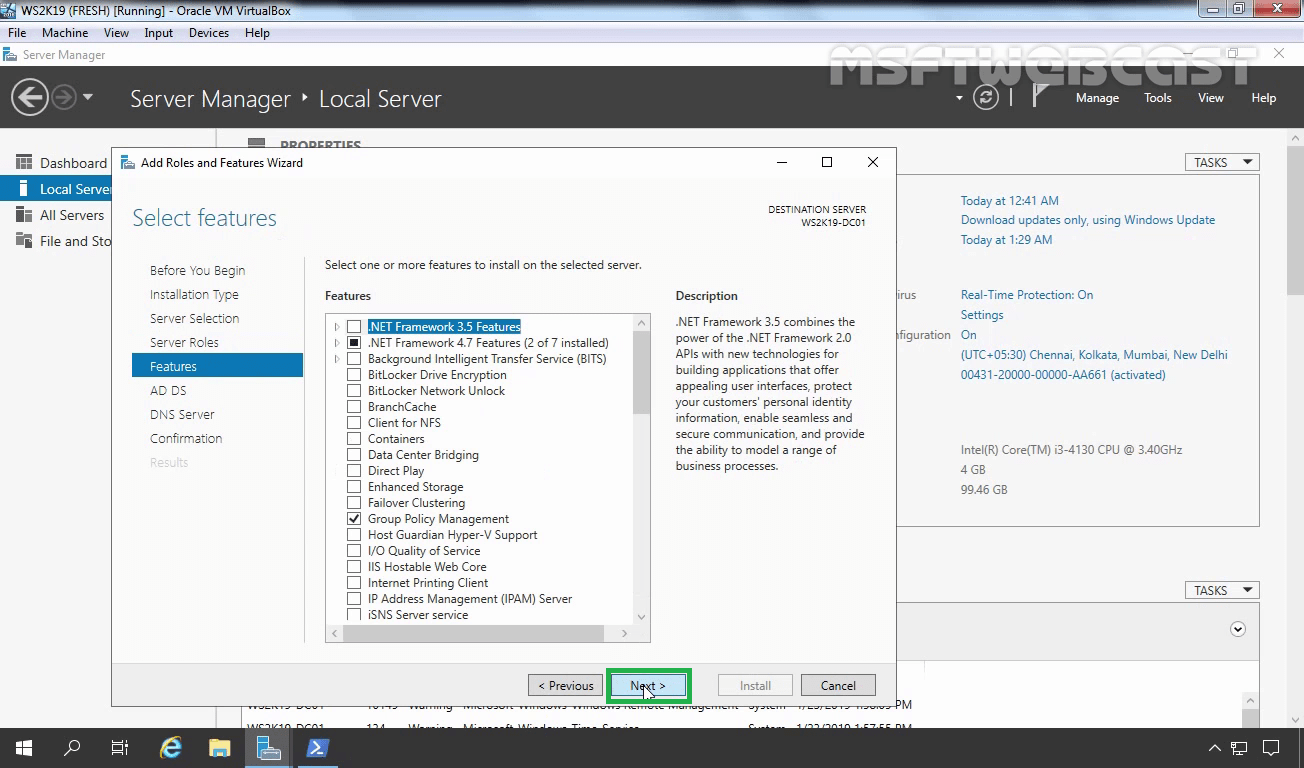Open VirtualBox Machine menu
This screenshot has height=768, width=1304.
pyautogui.click(x=65, y=33)
